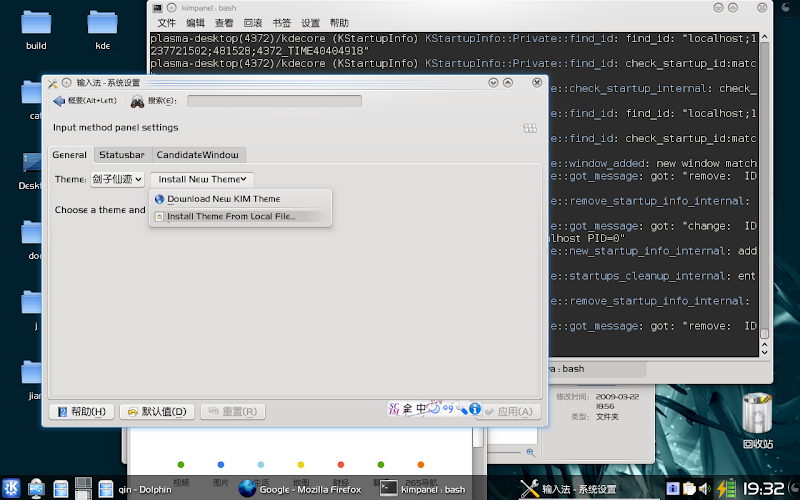This screenshot has width=800, height=500.
Task: Click the 应用(A) apply button
Action: tap(509, 412)
